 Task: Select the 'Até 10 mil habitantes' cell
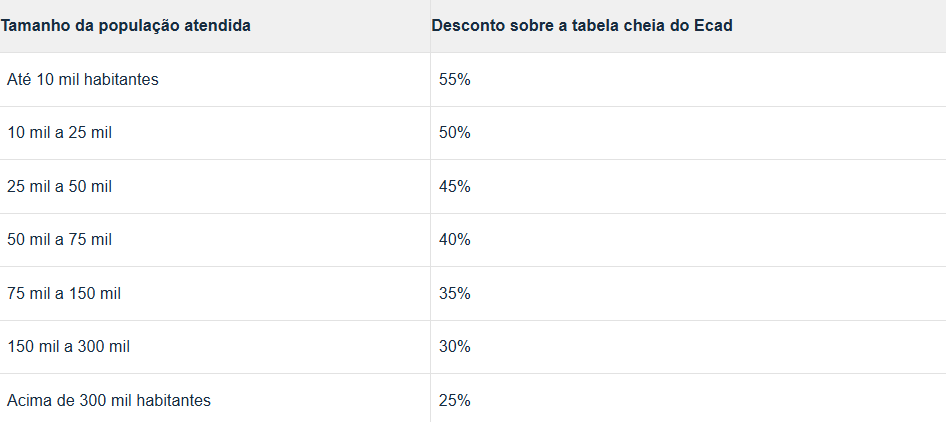pyautogui.click(x=82, y=79)
